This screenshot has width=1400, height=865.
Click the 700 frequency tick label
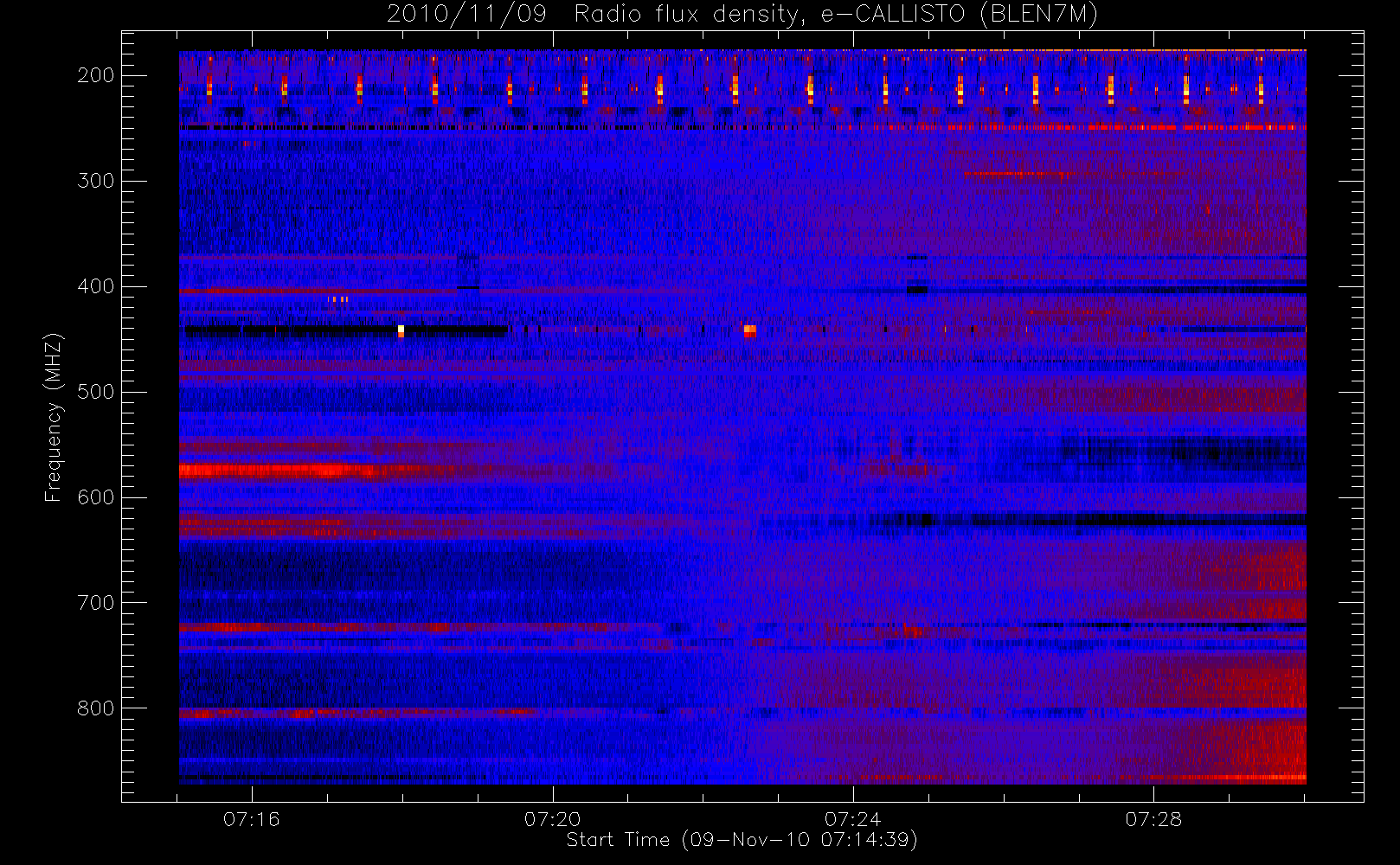(96, 603)
